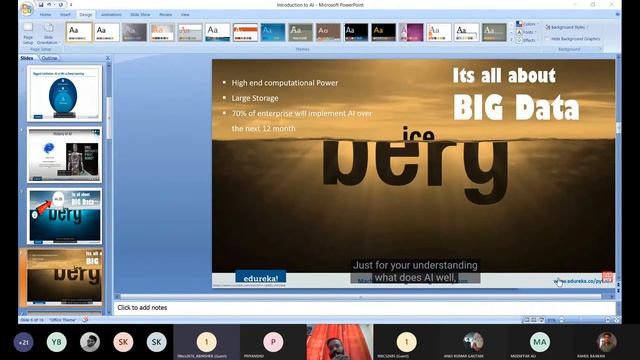Open the Office Button menu
Image resolution: width=640 pixels, height=360 pixels.
[27, 9]
